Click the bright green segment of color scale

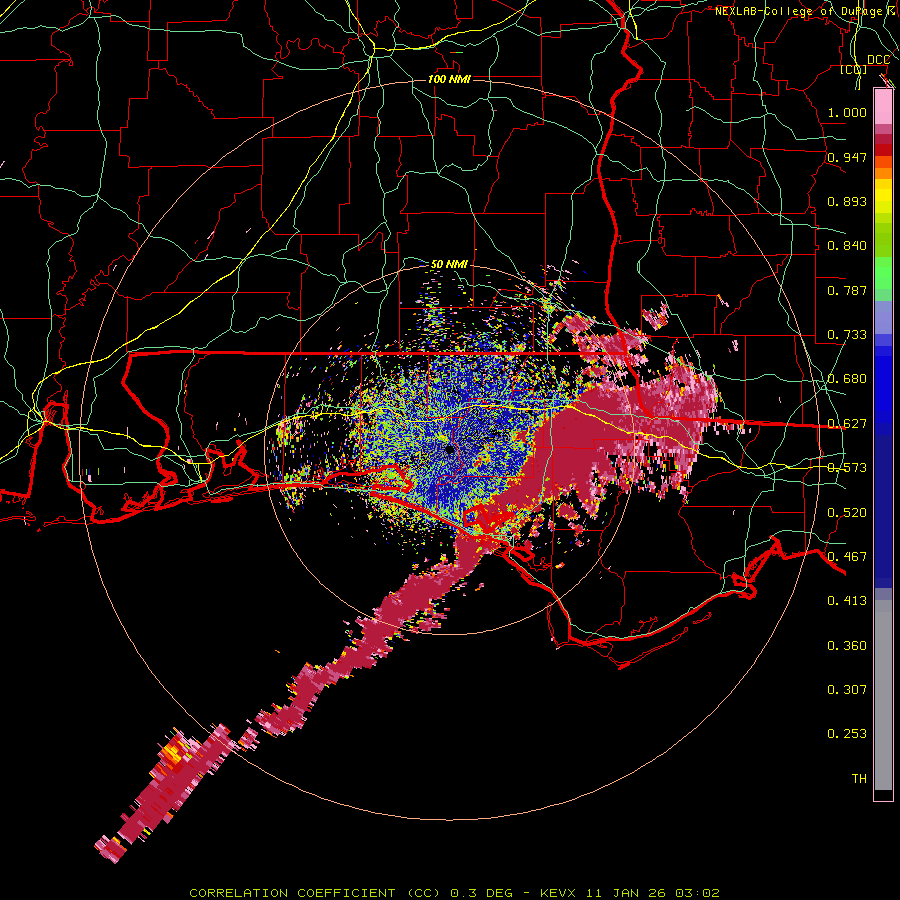pos(883,273)
